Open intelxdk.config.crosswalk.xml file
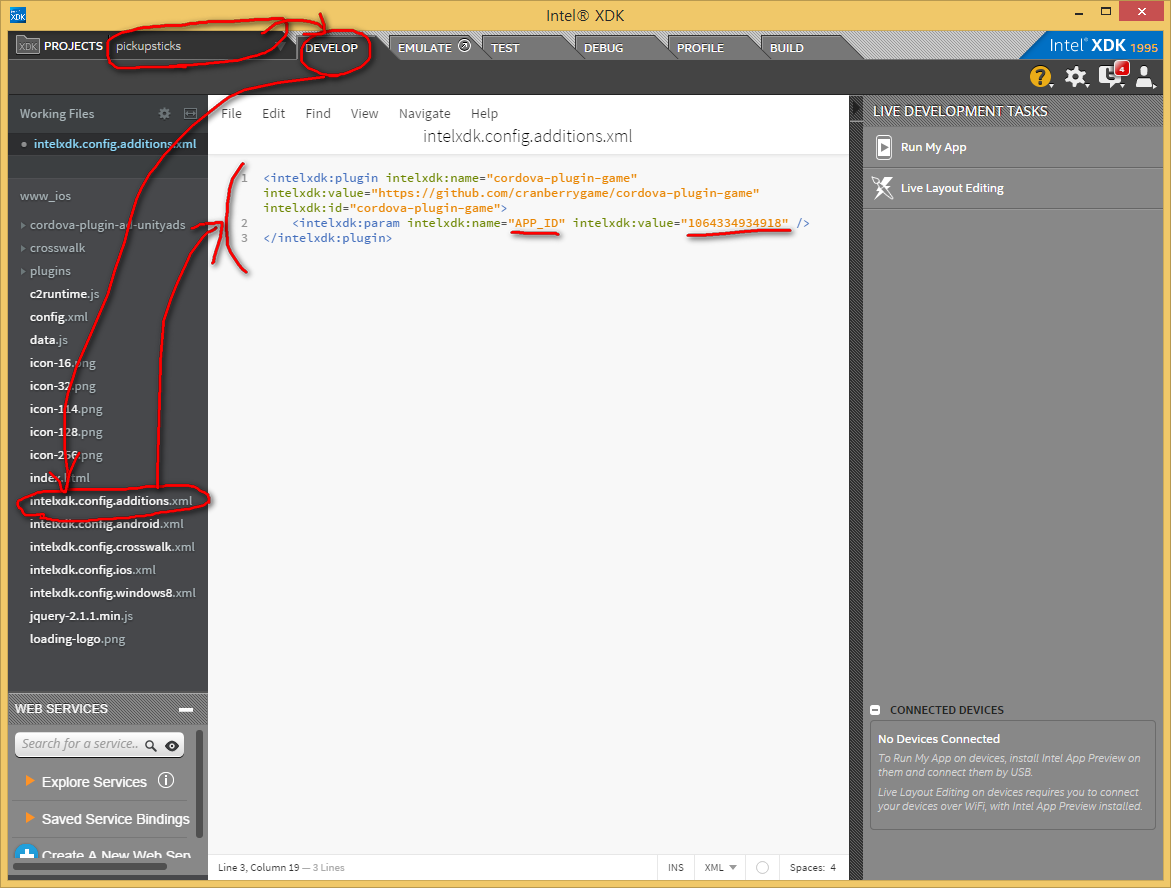1171x888 pixels. pos(112,547)
